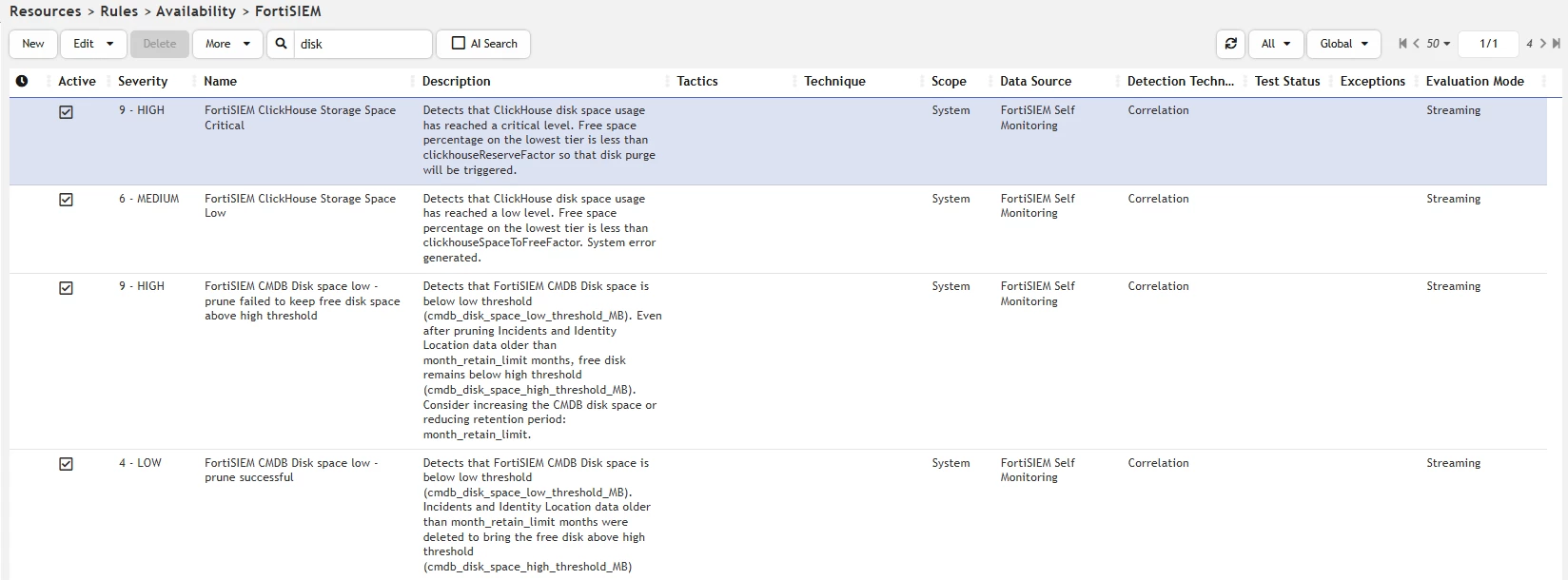The height and width of the screenshot is (580, 1568).
Task: Uncheck Active for CMDB prune successful rule
Action: pos(66,464)
